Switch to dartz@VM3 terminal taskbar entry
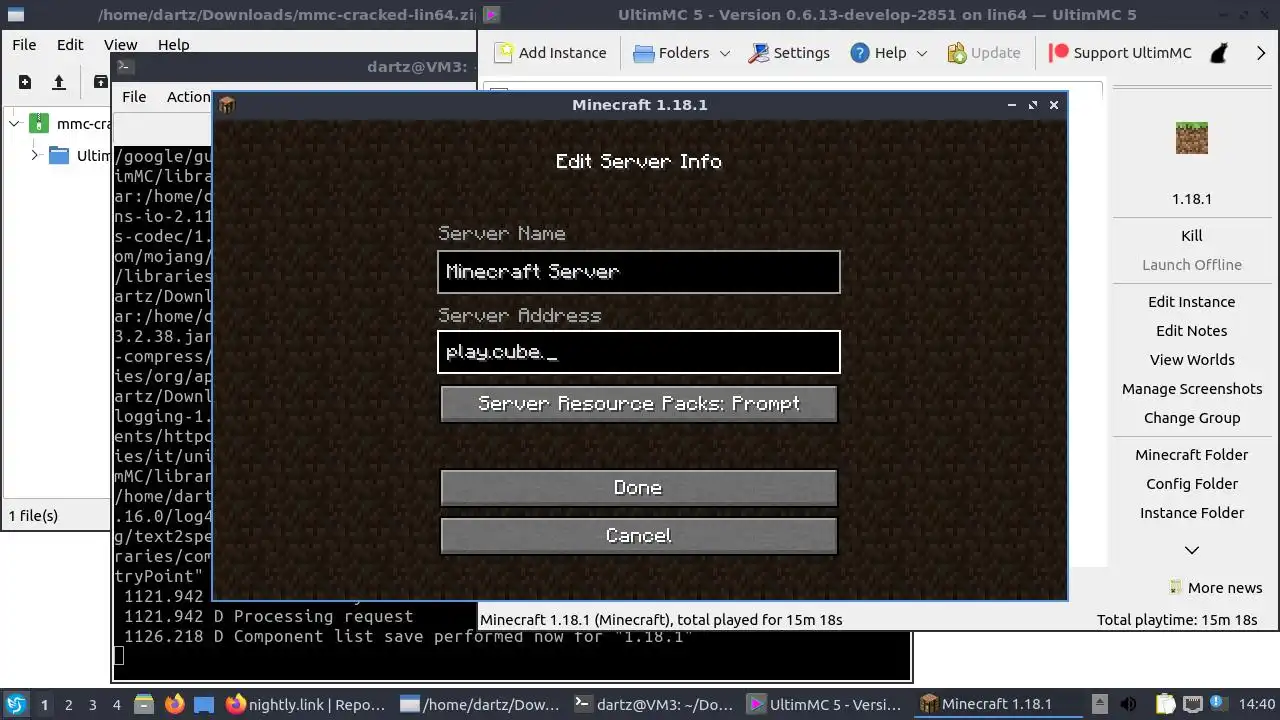This screenshot has height=720, width=1280. (x=654, y=704)
